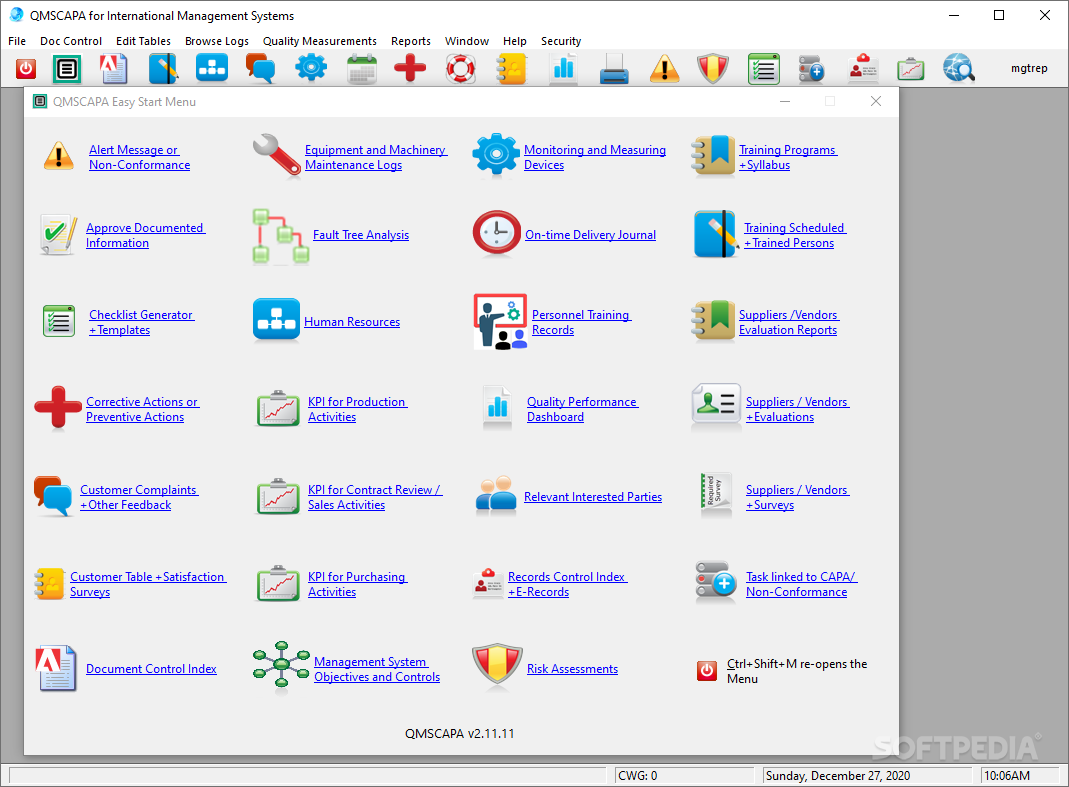Screen dimensions: 1069x787
Task: Click the Suppliers Evaluations contact card icon
Action: (x=716, y=405)
